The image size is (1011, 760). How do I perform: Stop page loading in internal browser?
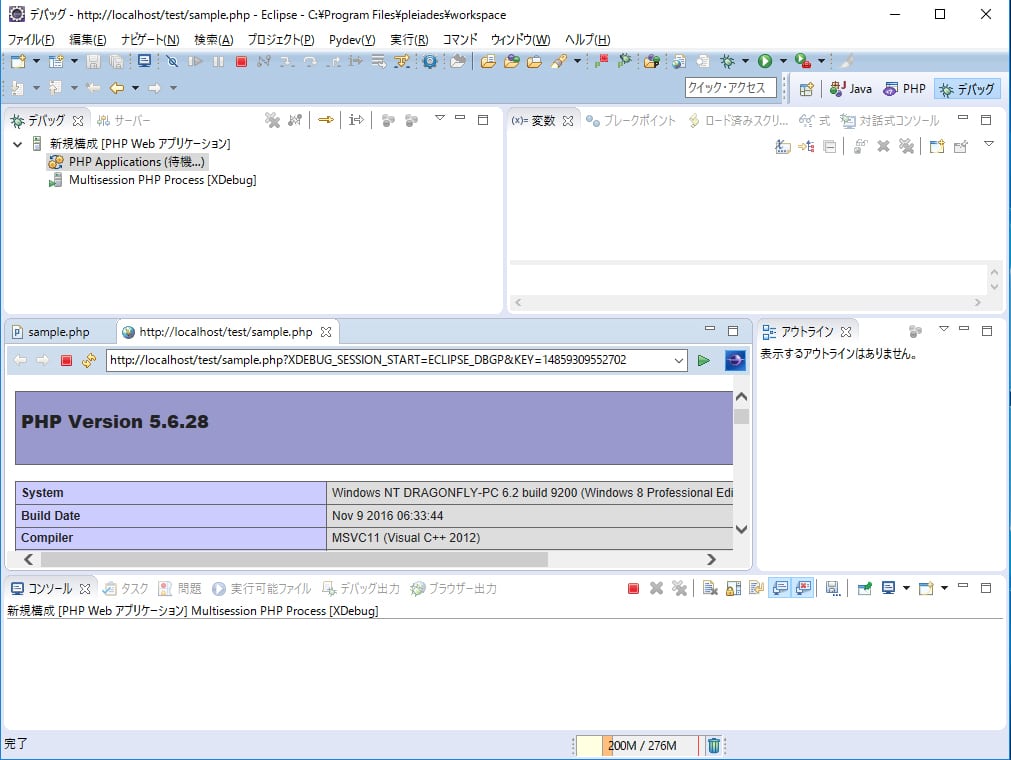point(66,360)
